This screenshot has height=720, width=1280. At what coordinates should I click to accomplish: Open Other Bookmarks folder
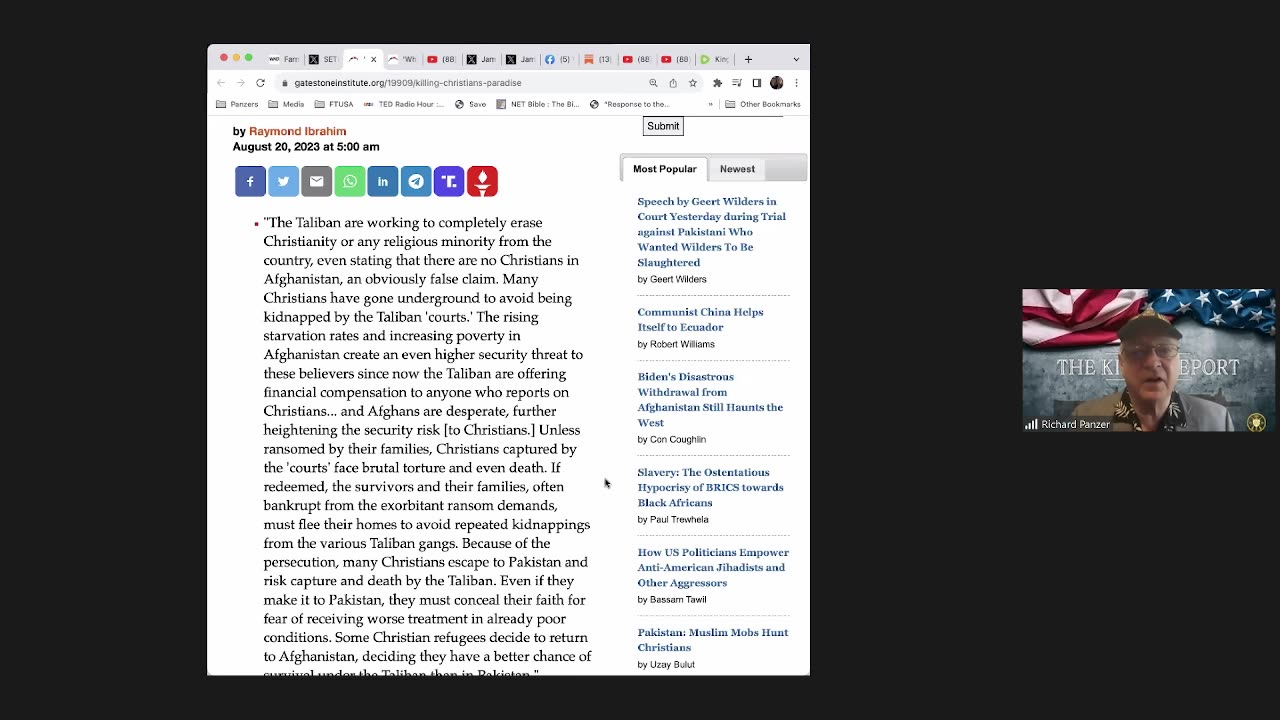(762, 104)
